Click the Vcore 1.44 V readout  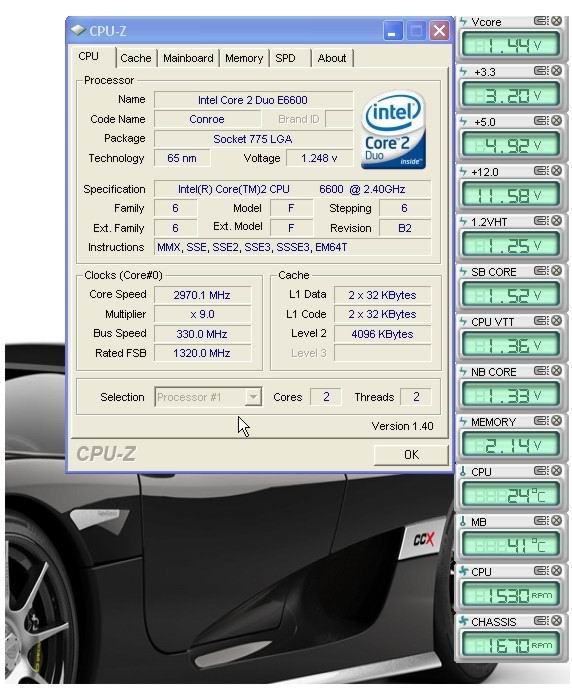point(511,45)
